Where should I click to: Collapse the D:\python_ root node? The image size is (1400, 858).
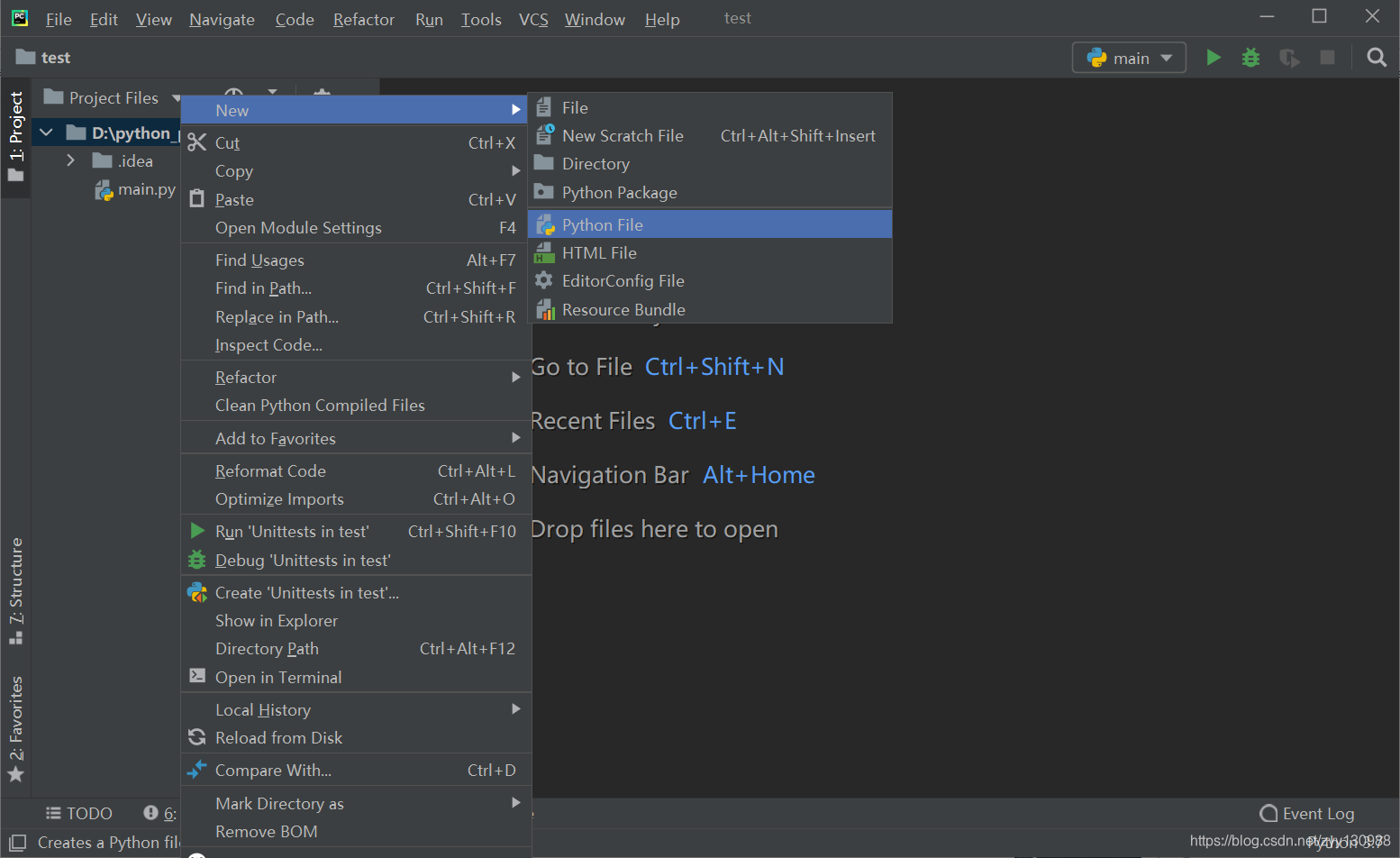[x=46, y=133]
